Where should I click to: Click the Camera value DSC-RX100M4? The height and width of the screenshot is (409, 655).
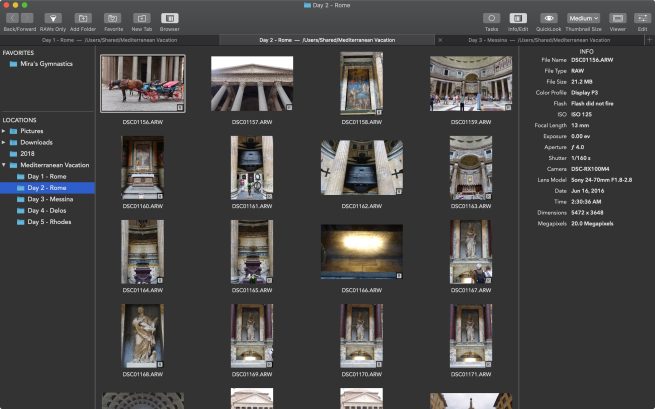[590, 169]
